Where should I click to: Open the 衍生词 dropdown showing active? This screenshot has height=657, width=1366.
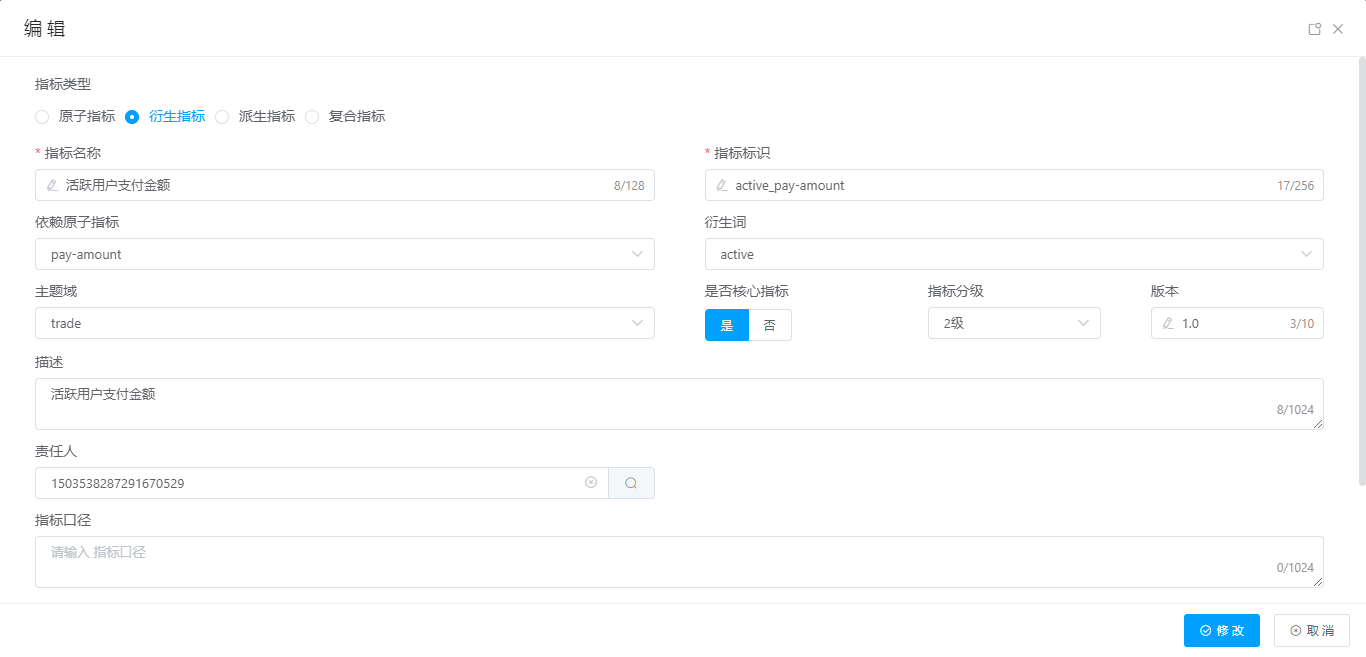(x=1013, y=254)
